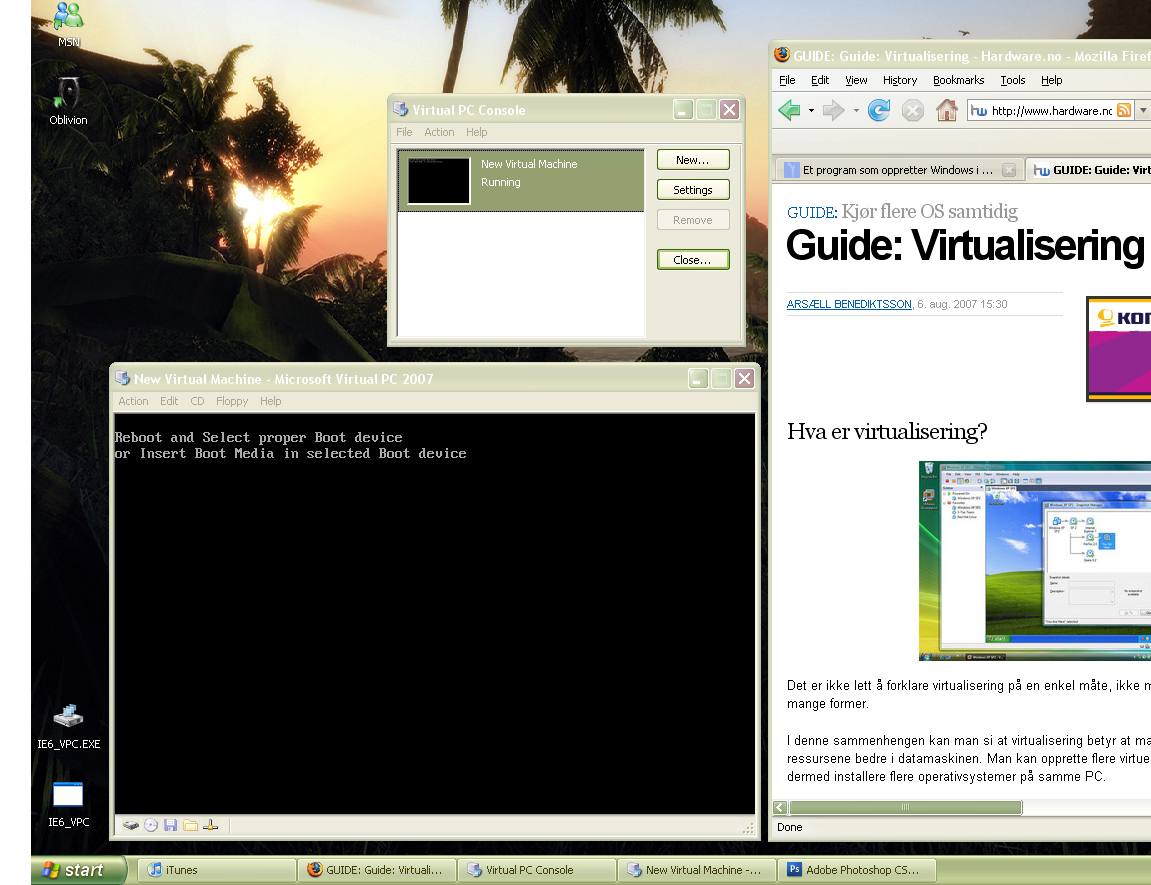Image resolution: width=1151 pixels, height=885 pixels.
Task: Click the Settings button in Virtual PC Console
Action: coord(692,190)
